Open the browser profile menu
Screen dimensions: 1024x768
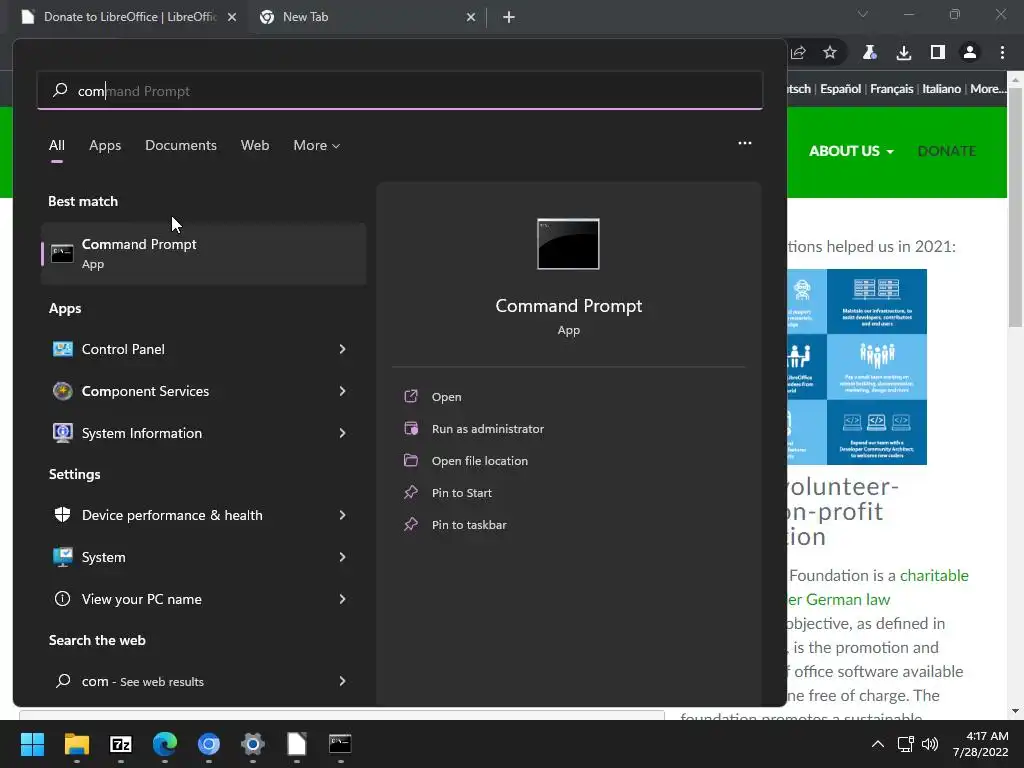point(970,52)
